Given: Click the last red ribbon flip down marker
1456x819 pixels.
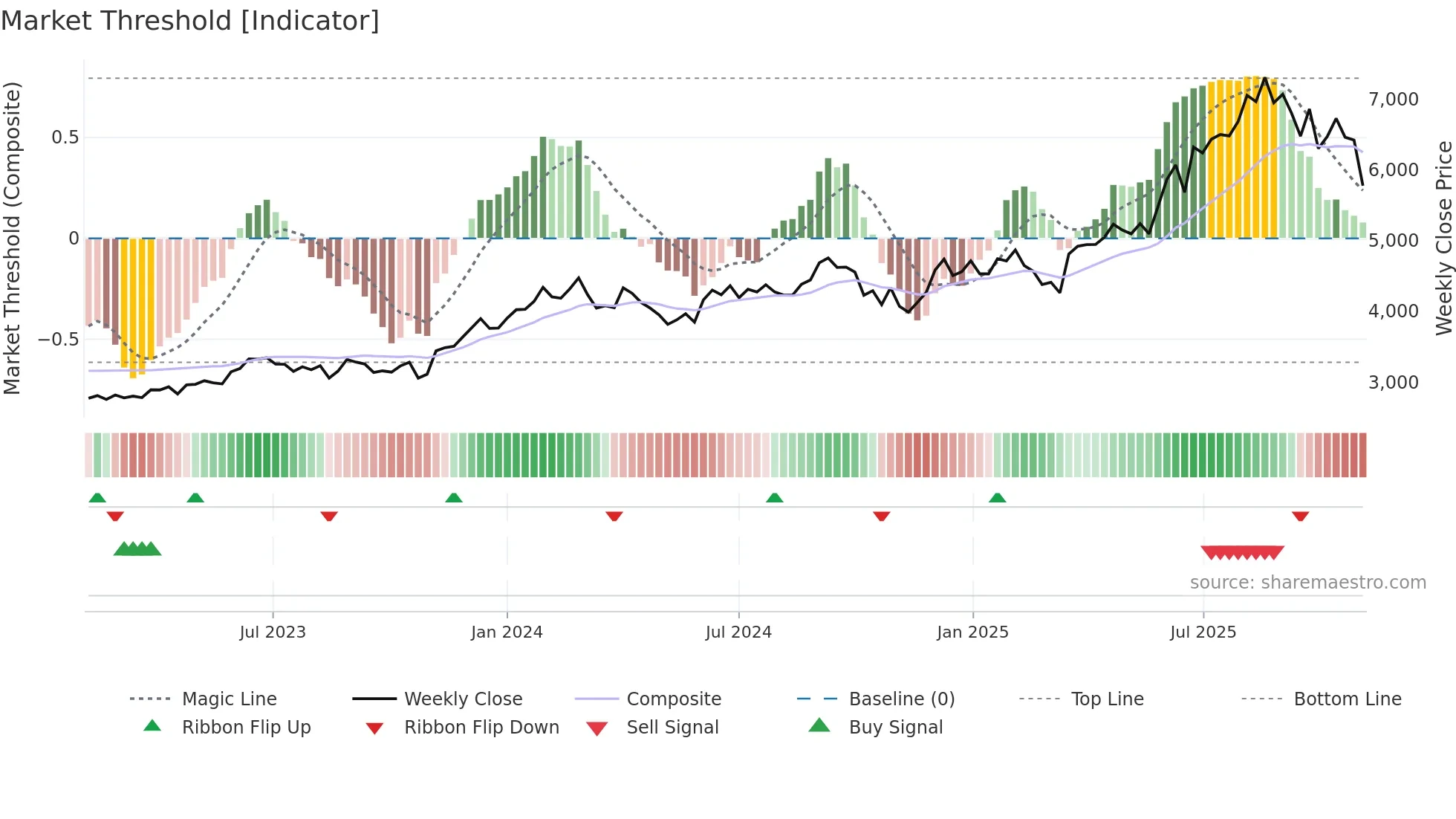Looking at the screenshot, I should (x=1300, y=517).
